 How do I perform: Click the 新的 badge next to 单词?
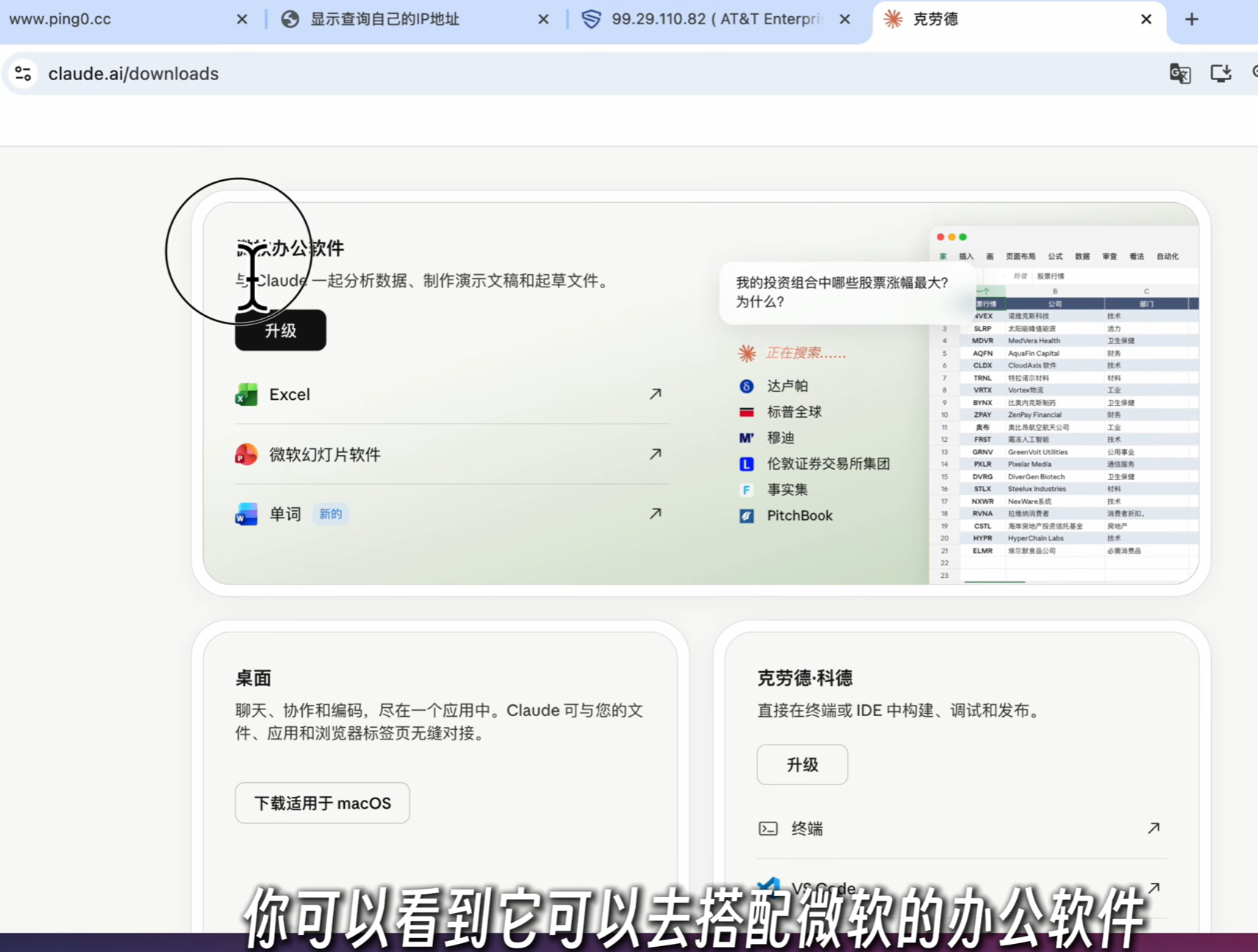[x=331, y=514]
